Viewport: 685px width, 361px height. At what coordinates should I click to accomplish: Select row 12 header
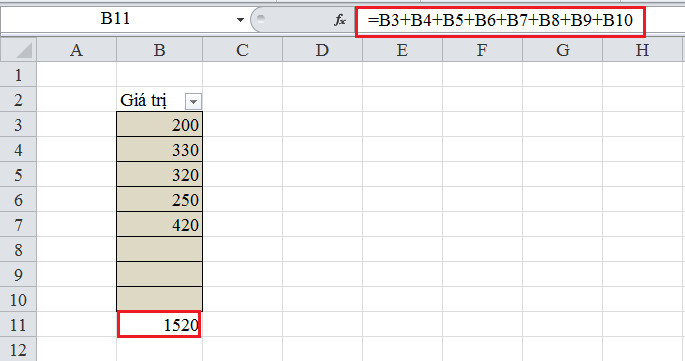[x=18, y=349]
